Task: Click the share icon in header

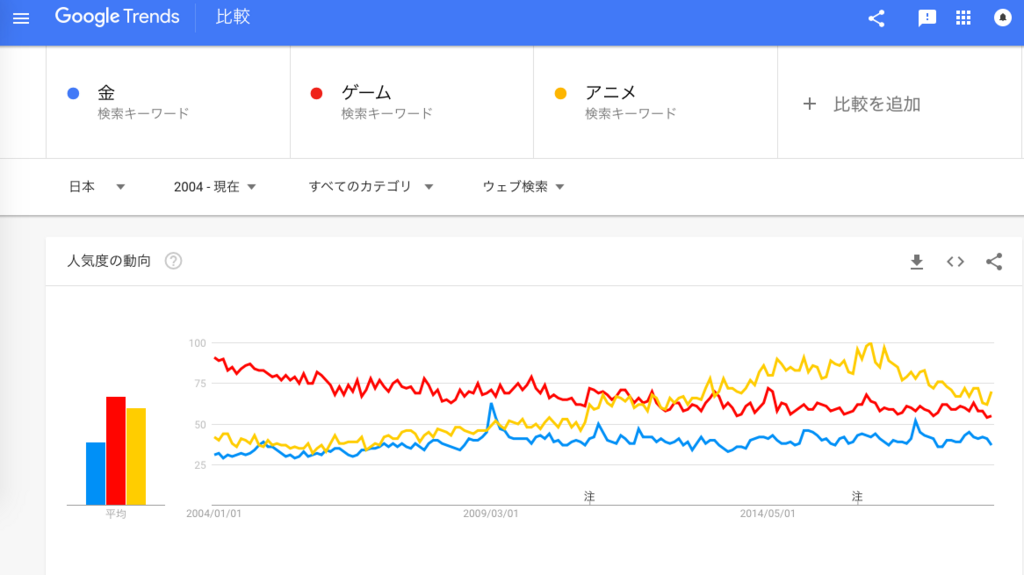Action: click(x=877, y=18)
